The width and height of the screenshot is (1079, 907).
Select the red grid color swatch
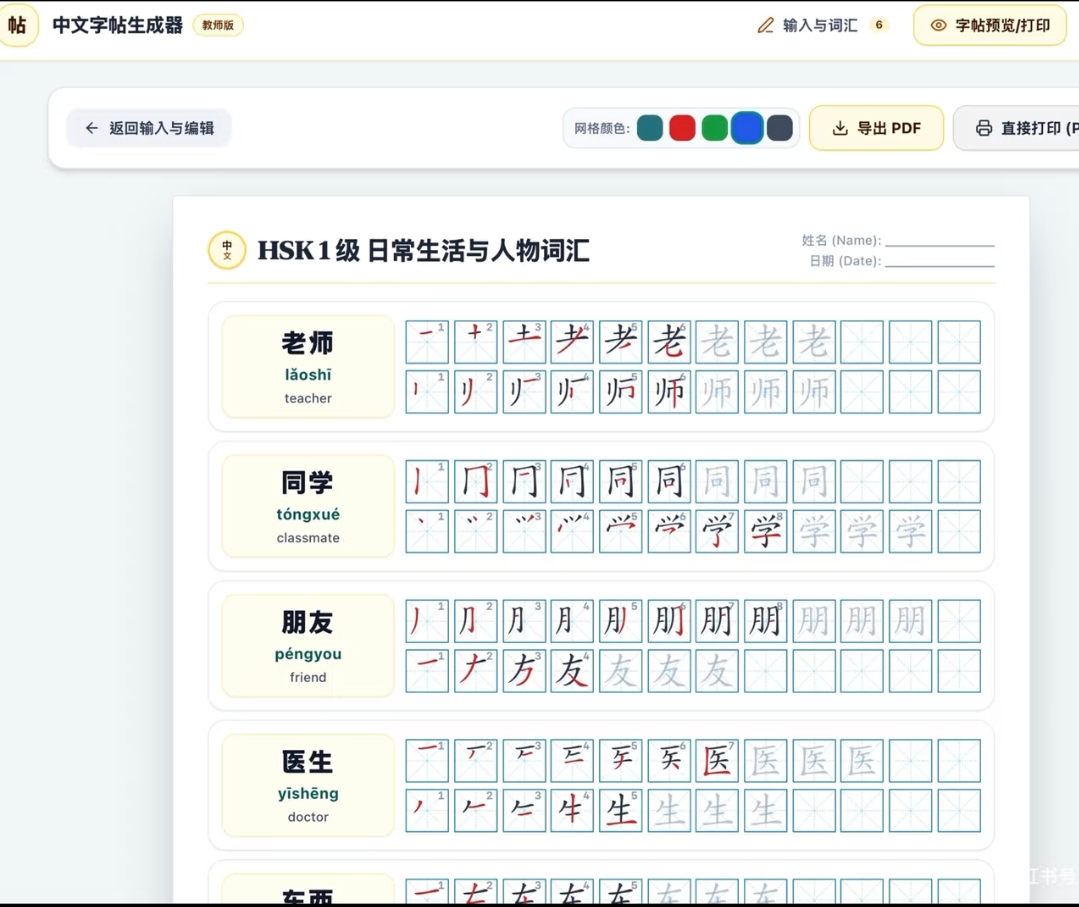coord(682,128)
